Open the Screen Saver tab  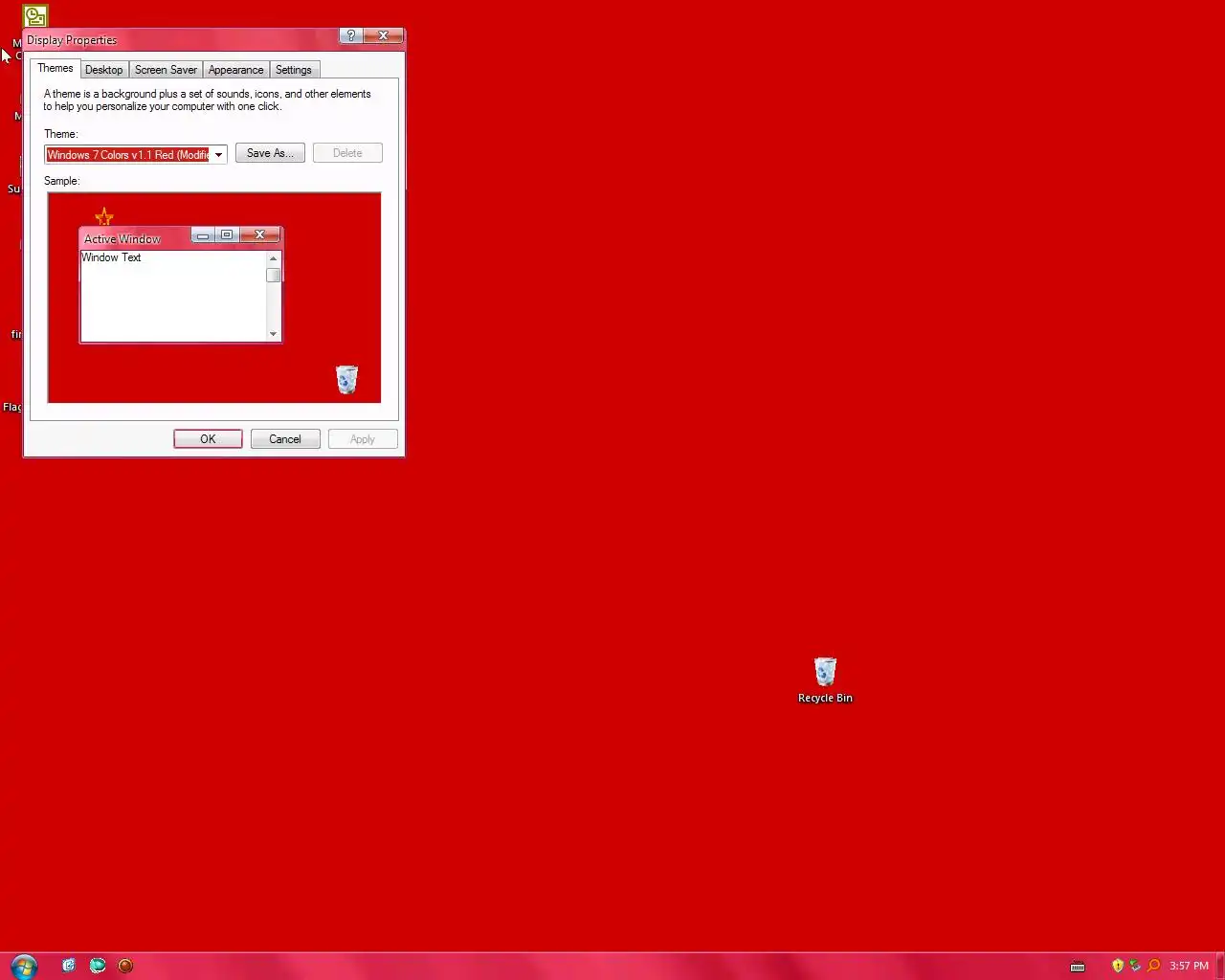(x=166, y=70)
